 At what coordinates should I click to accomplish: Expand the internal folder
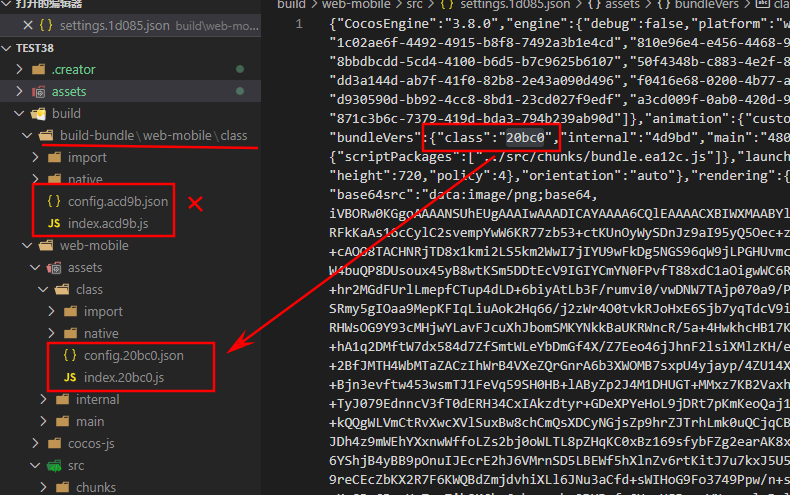(43, 399)
